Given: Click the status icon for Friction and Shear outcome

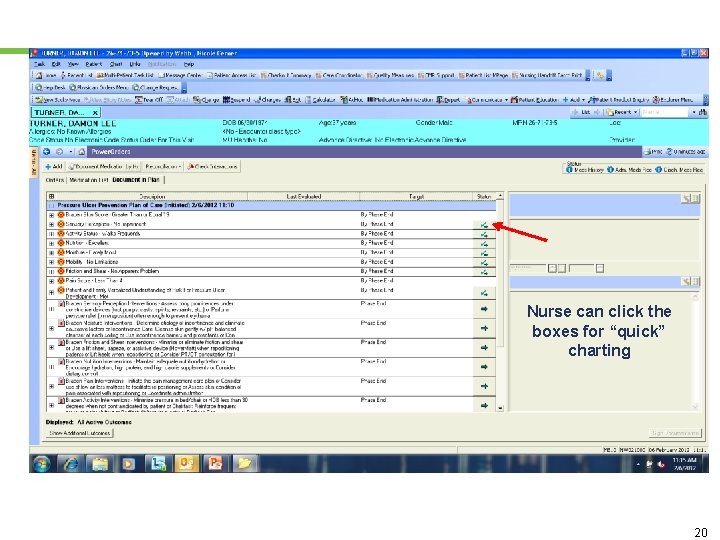Looking at the screenshot, I should coord(484,272).
